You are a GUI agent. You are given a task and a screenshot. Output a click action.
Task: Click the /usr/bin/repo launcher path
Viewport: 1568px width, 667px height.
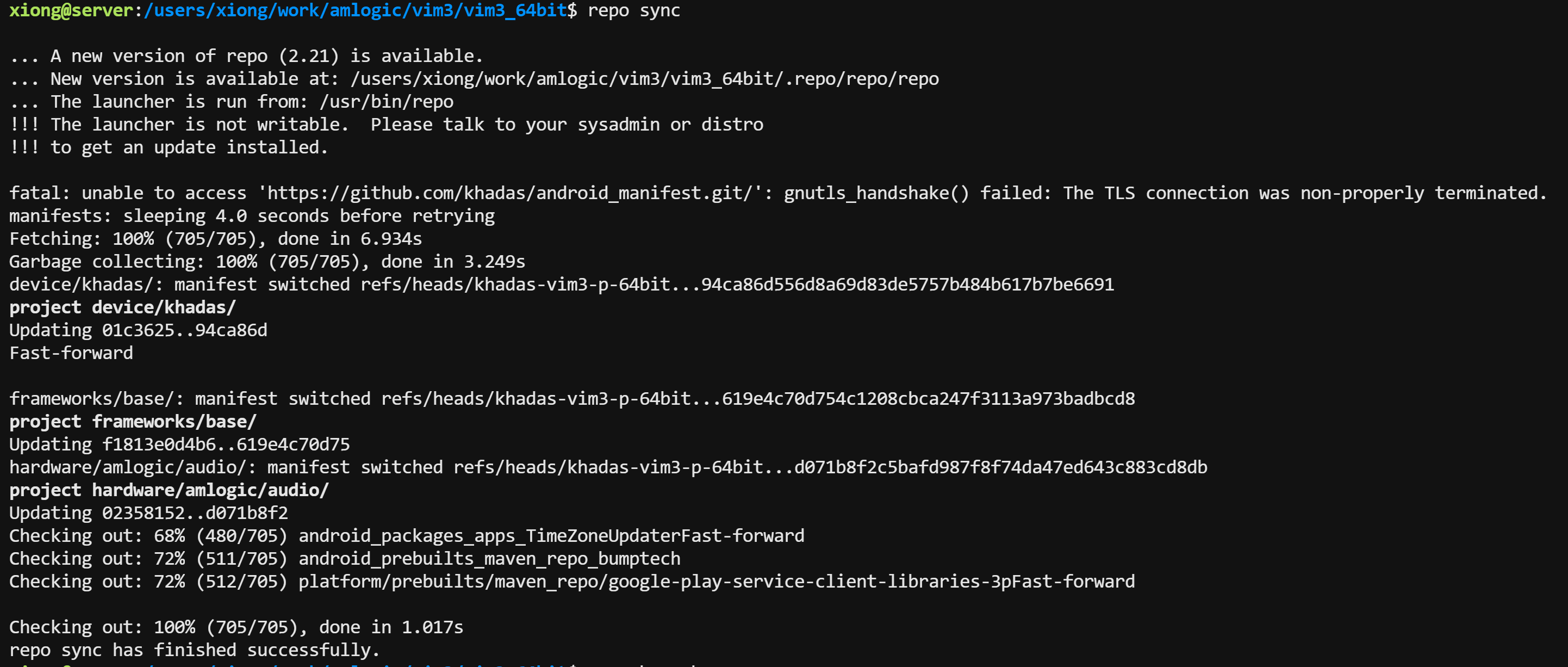point(387,102)
